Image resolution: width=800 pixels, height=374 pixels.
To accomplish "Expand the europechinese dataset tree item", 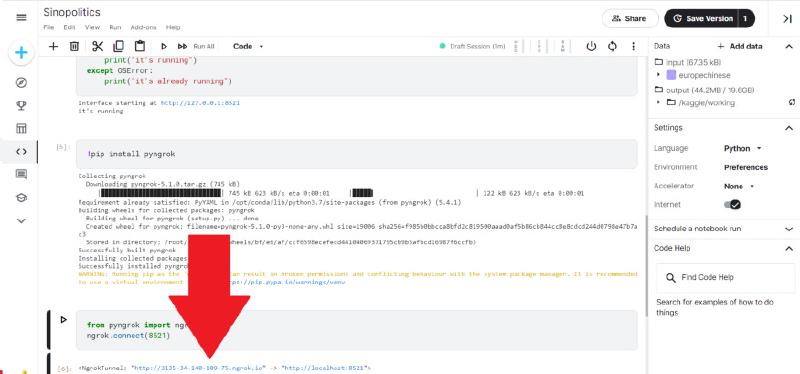I will 658,75.
